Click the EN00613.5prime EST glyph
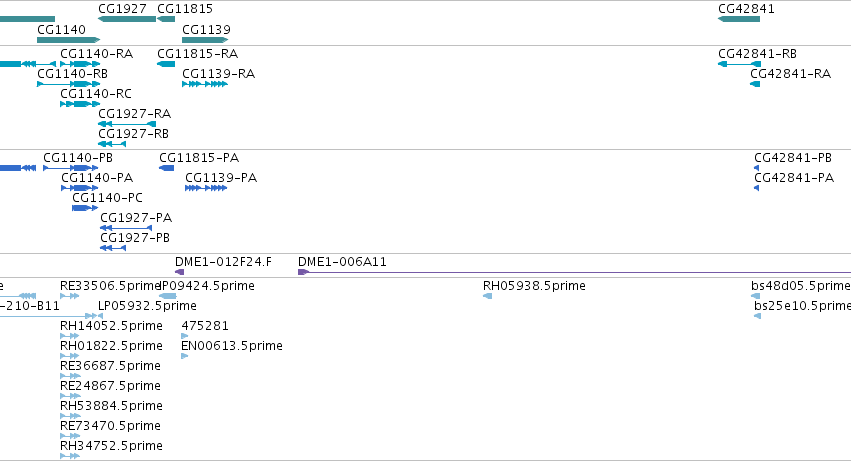Screen dimensions: 851x461 click(185, 356)
